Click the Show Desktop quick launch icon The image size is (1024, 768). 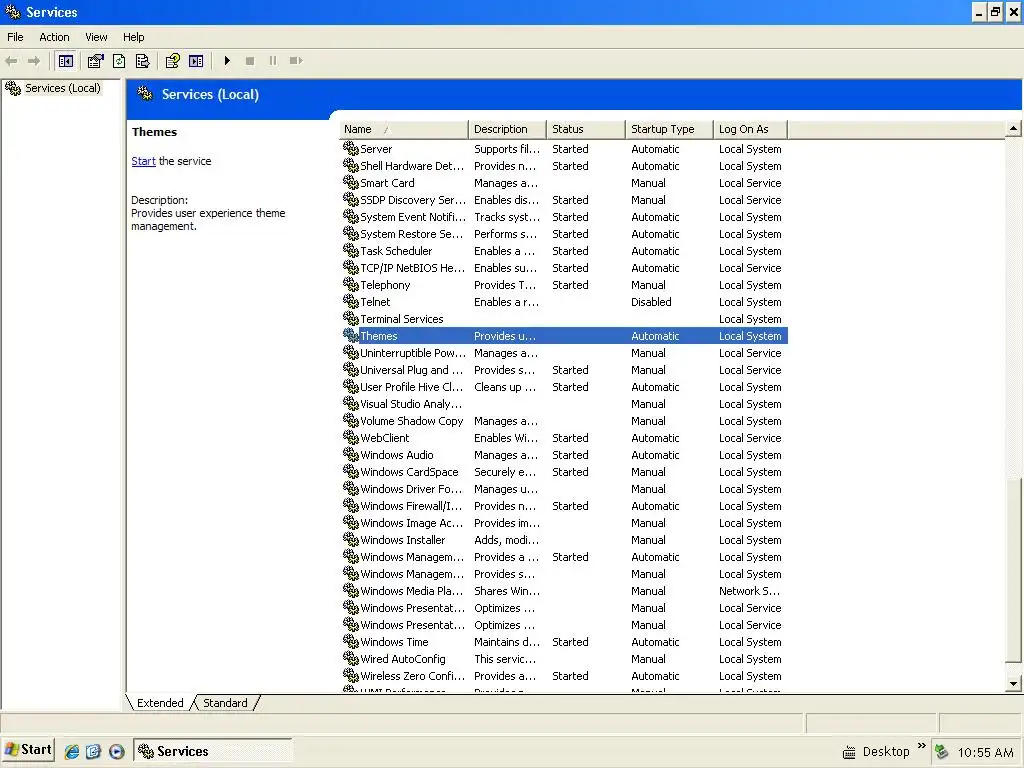pyautogui.click(x=93, y=751)
